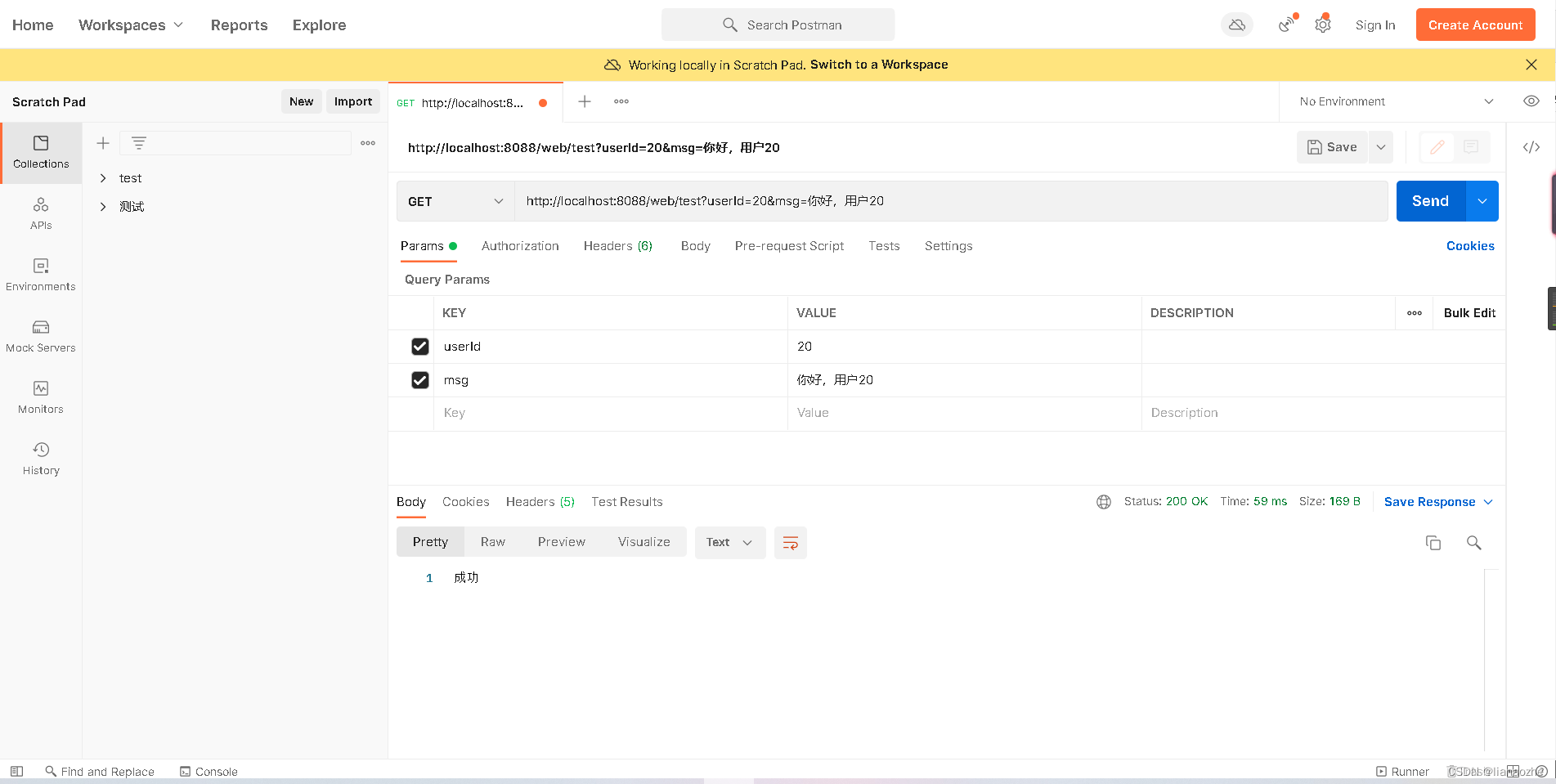Open the Postman Console
The image size is (1556, 784).
click(209, 771)
